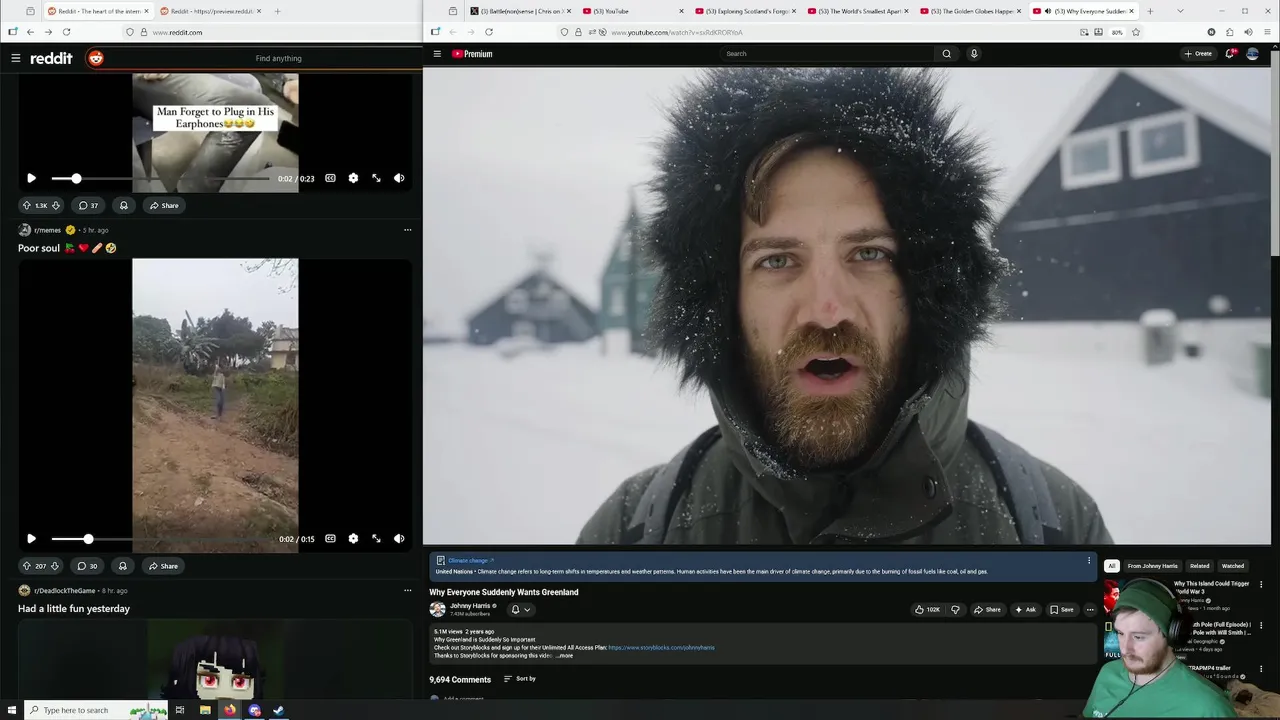Open Climate change info panel options menu
This screenshot has height=720, width=1280.
coord(1089,561)
